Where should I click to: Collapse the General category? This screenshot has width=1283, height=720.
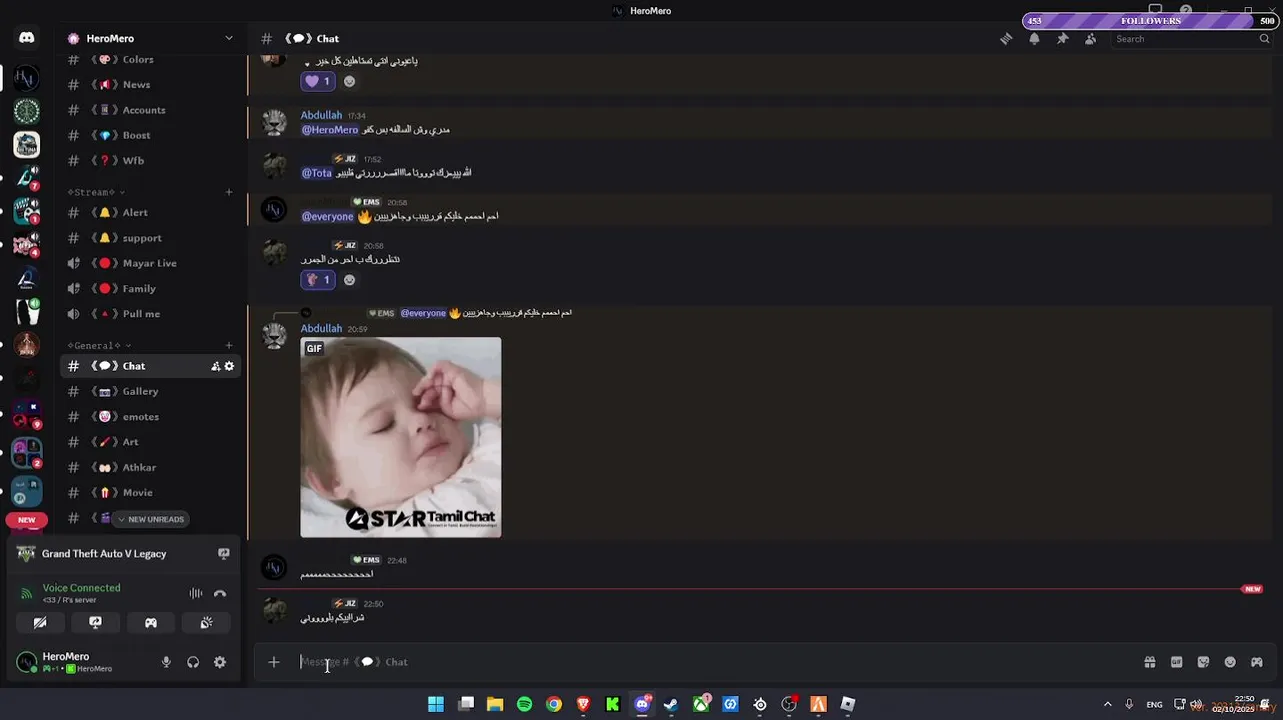tap(99, 345)
